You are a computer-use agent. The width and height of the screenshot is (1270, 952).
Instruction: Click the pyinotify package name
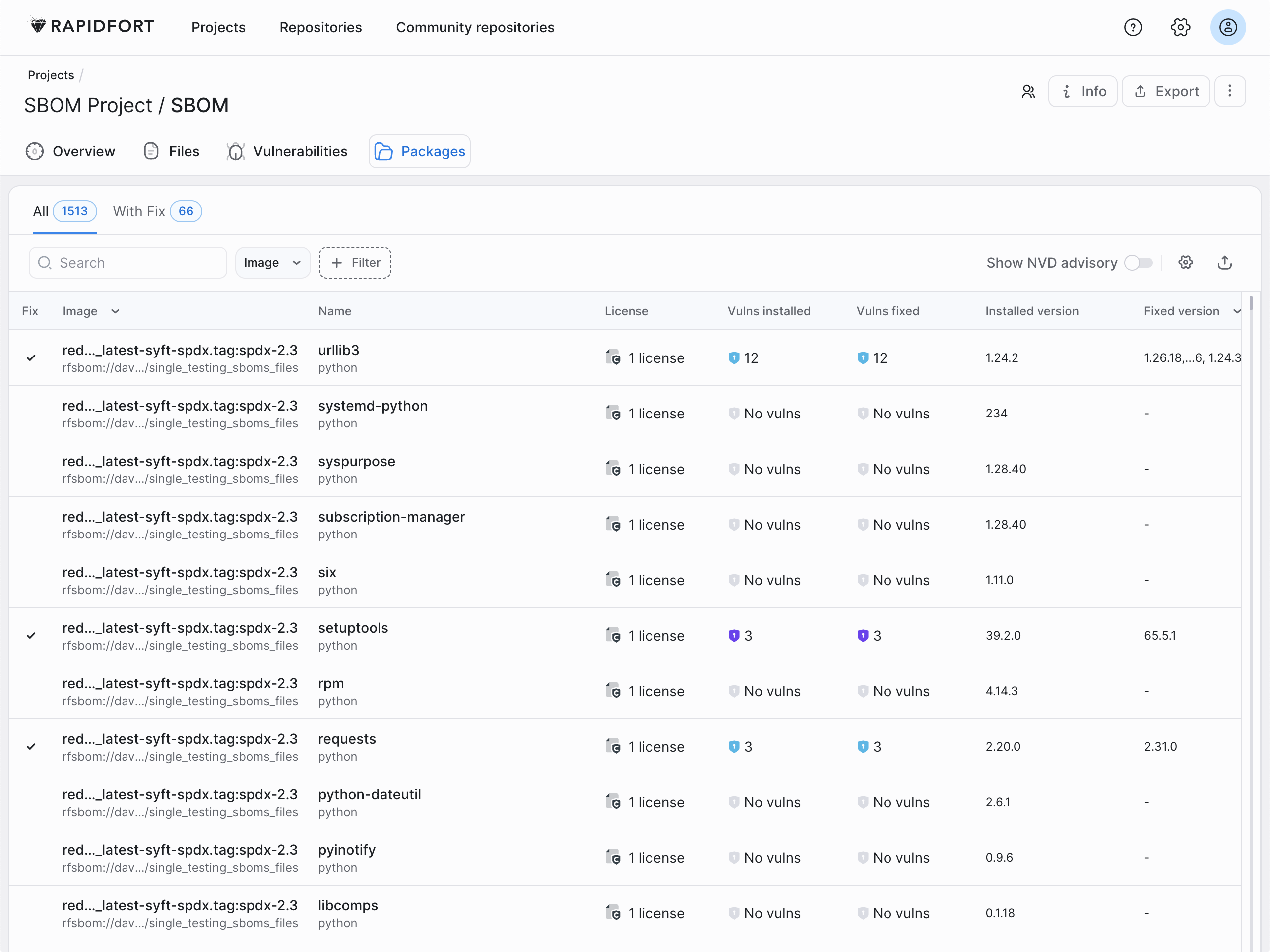coord(346,850)
